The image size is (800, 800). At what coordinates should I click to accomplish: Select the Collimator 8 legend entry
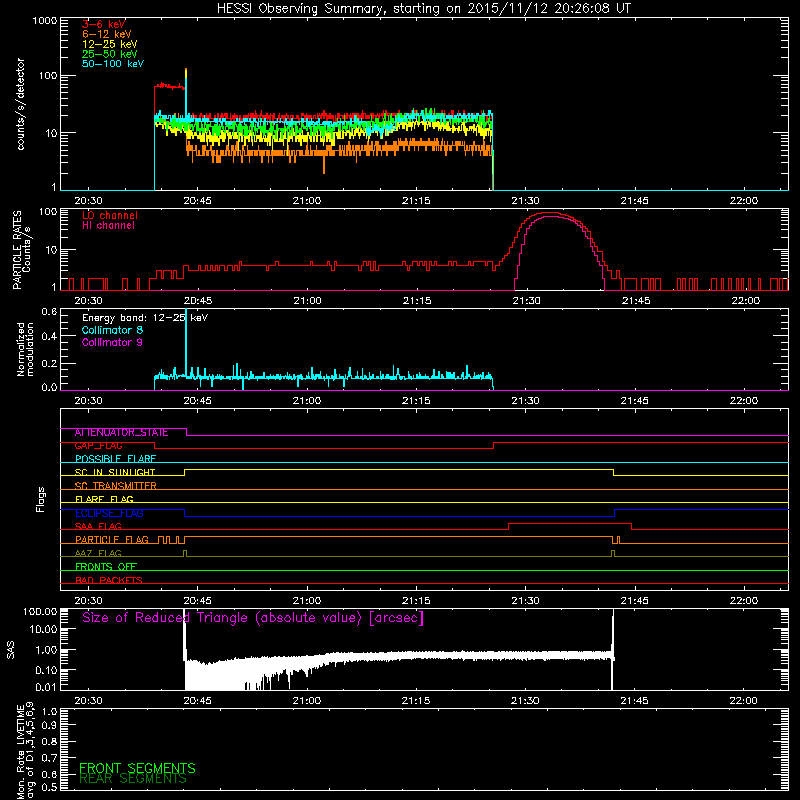(x=112, y=330)
